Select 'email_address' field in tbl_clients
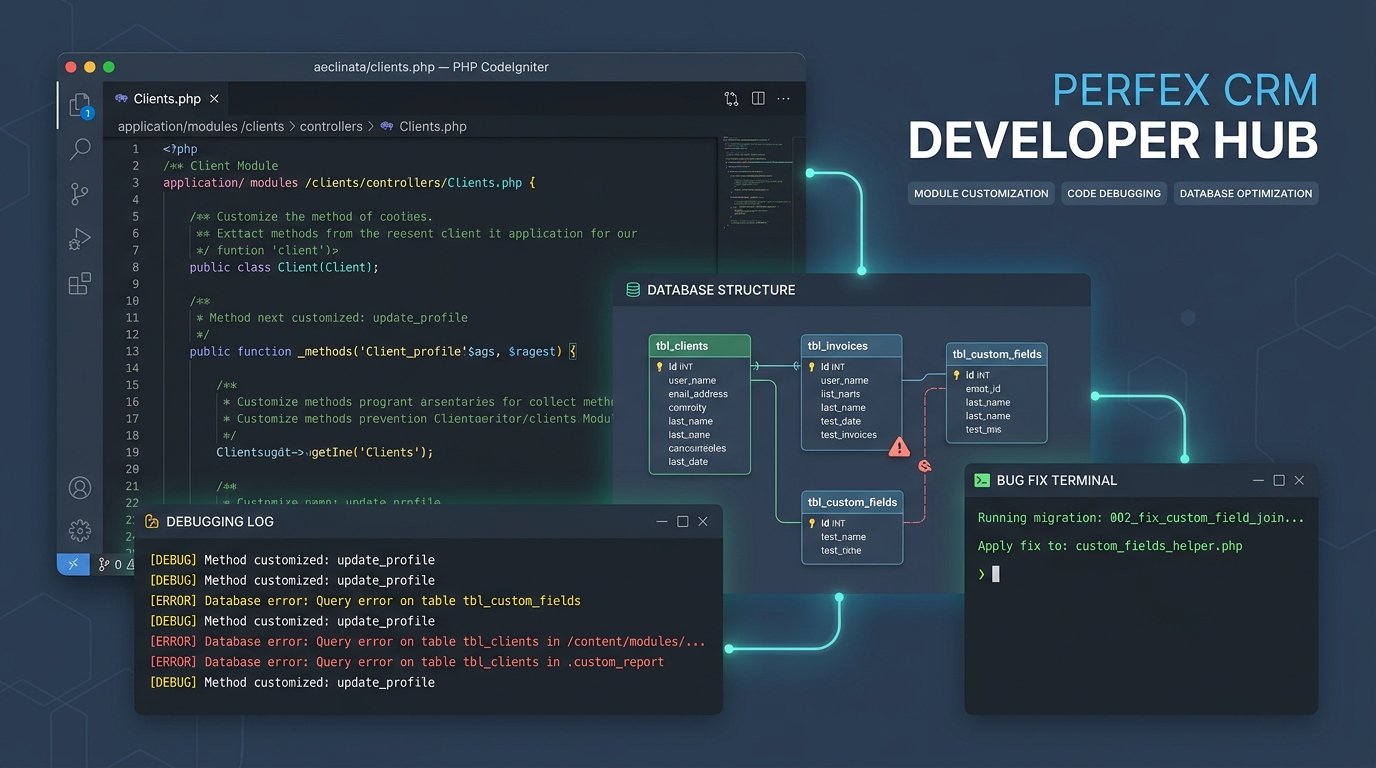Viewport: 1376px width, 768px height. [698, 394]
